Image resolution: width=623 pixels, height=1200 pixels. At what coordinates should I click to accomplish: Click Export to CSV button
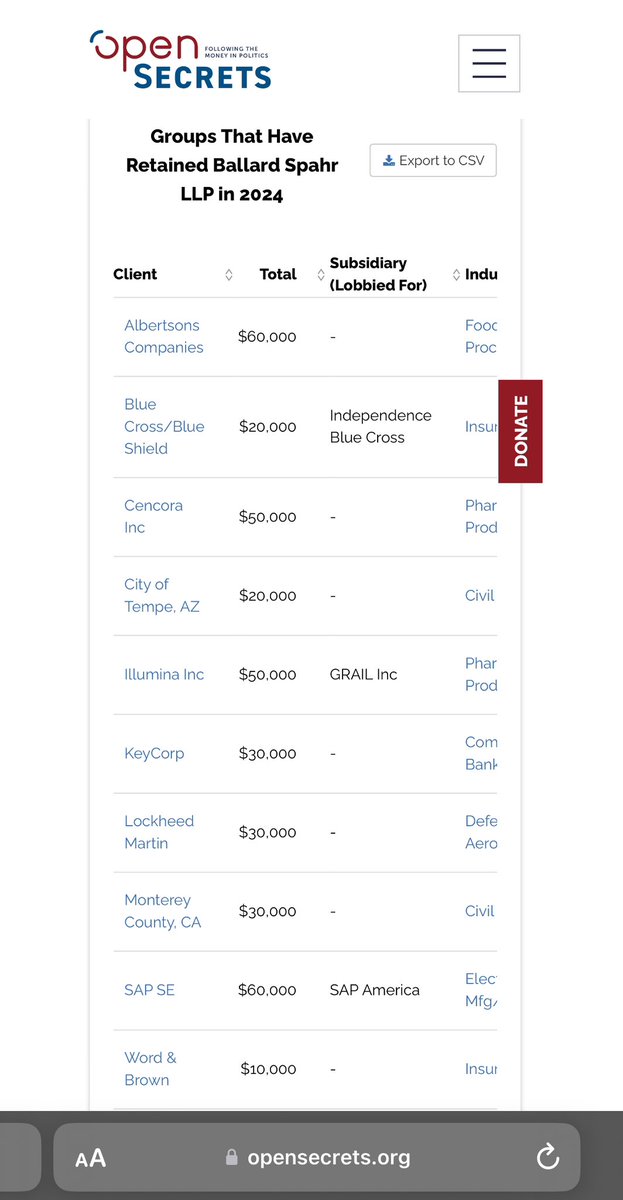(x=433, y=160)
